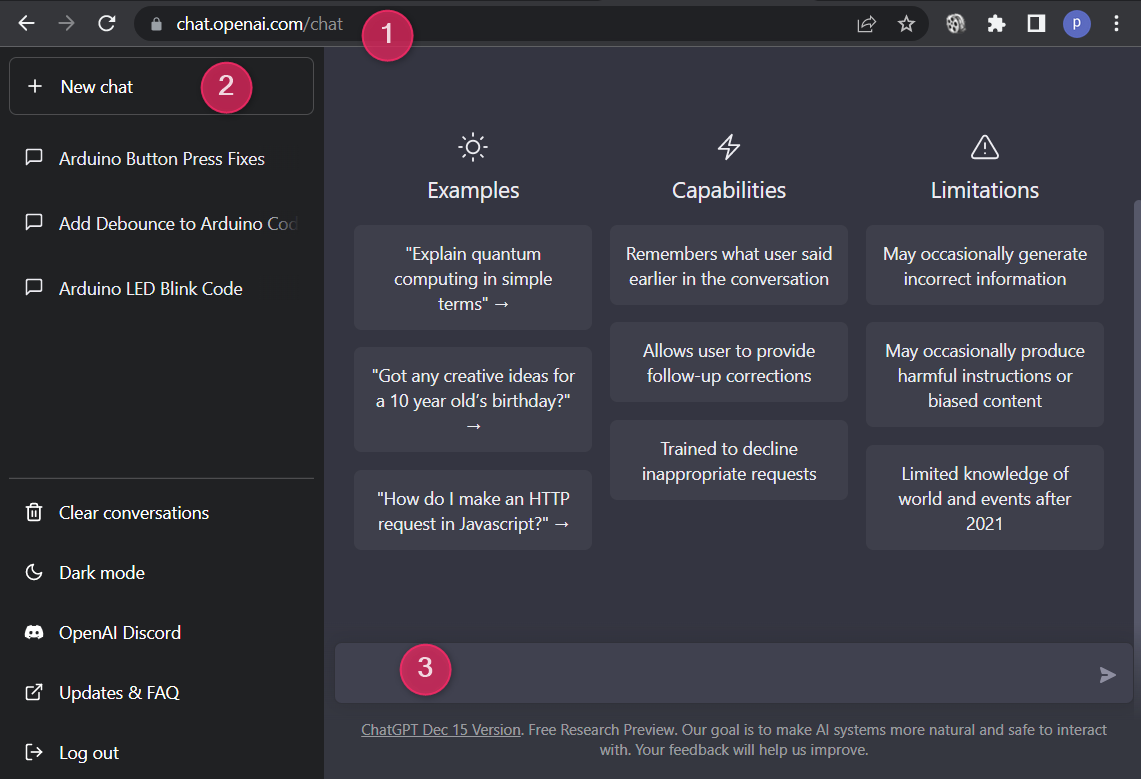Click the external link icon for Updates & FAQ
The height and width of the screenshot is (779, 1141).
pyautogui.click(x=33, y=692)
